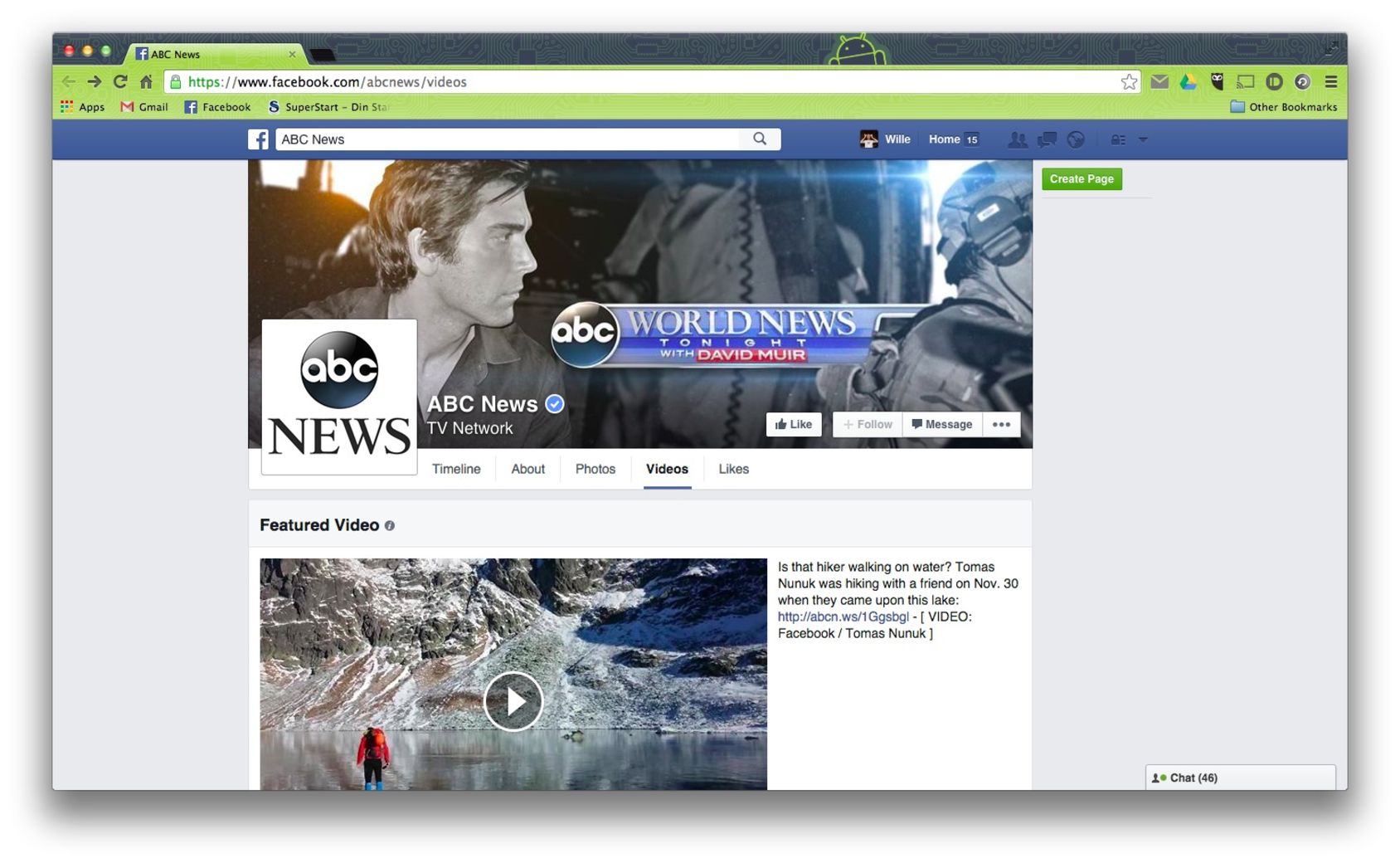Click the fullscreen arrows icon of window

click(x=1331, y=49)
